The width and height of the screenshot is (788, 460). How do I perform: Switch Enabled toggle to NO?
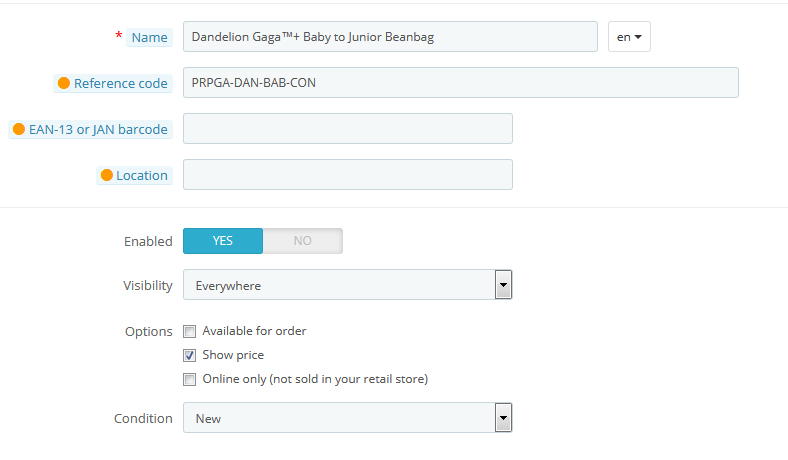click(302, 241)
